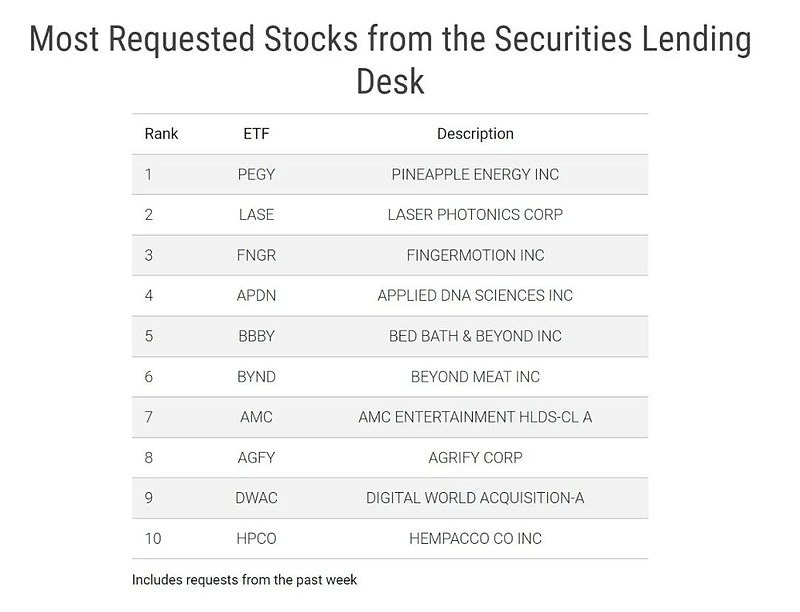Screen dimensions: 800x612
Task: Click AMC Entertainment HLDS-CL A description
Action: [475, 417]
